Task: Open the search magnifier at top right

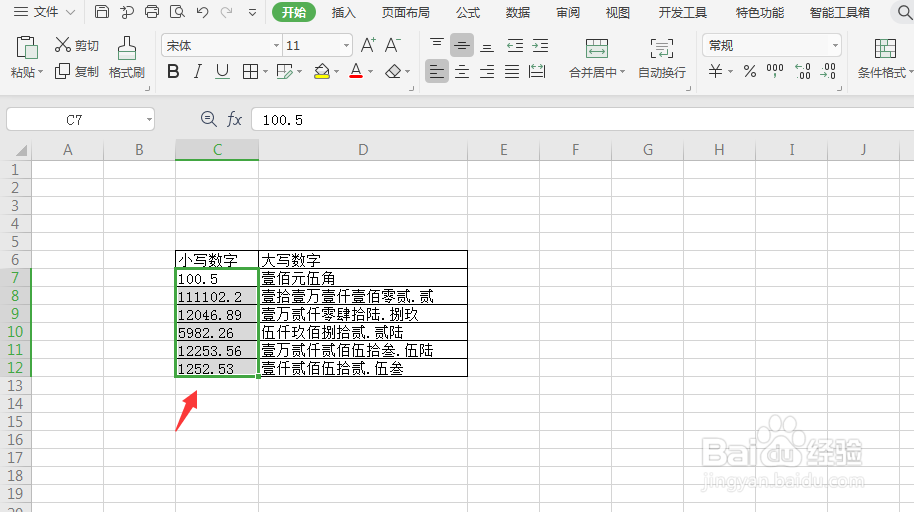Action: click(x=904, y=12)
